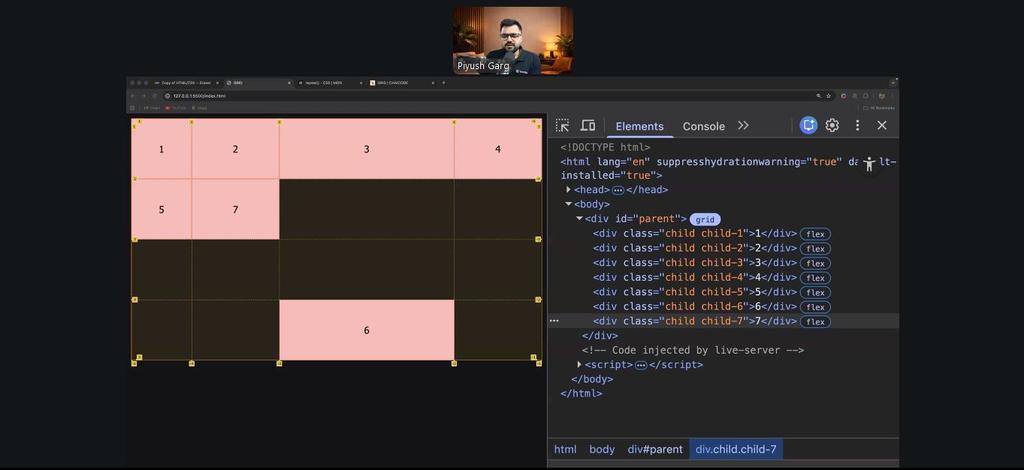Click grid cell 3 on the page
The image size is (1024, 470).
(366, 149)
